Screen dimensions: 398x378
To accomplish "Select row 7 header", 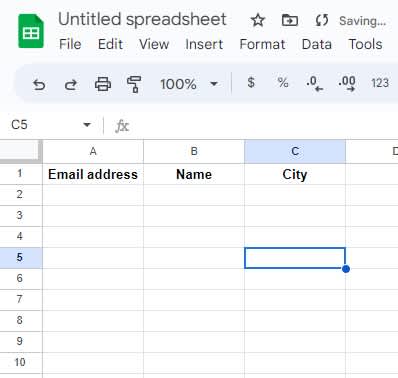I will click(20, 300).
